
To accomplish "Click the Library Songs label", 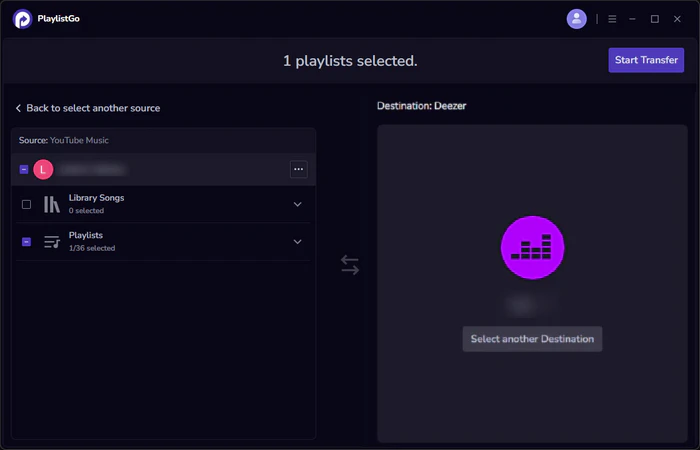I will [96, 198].
